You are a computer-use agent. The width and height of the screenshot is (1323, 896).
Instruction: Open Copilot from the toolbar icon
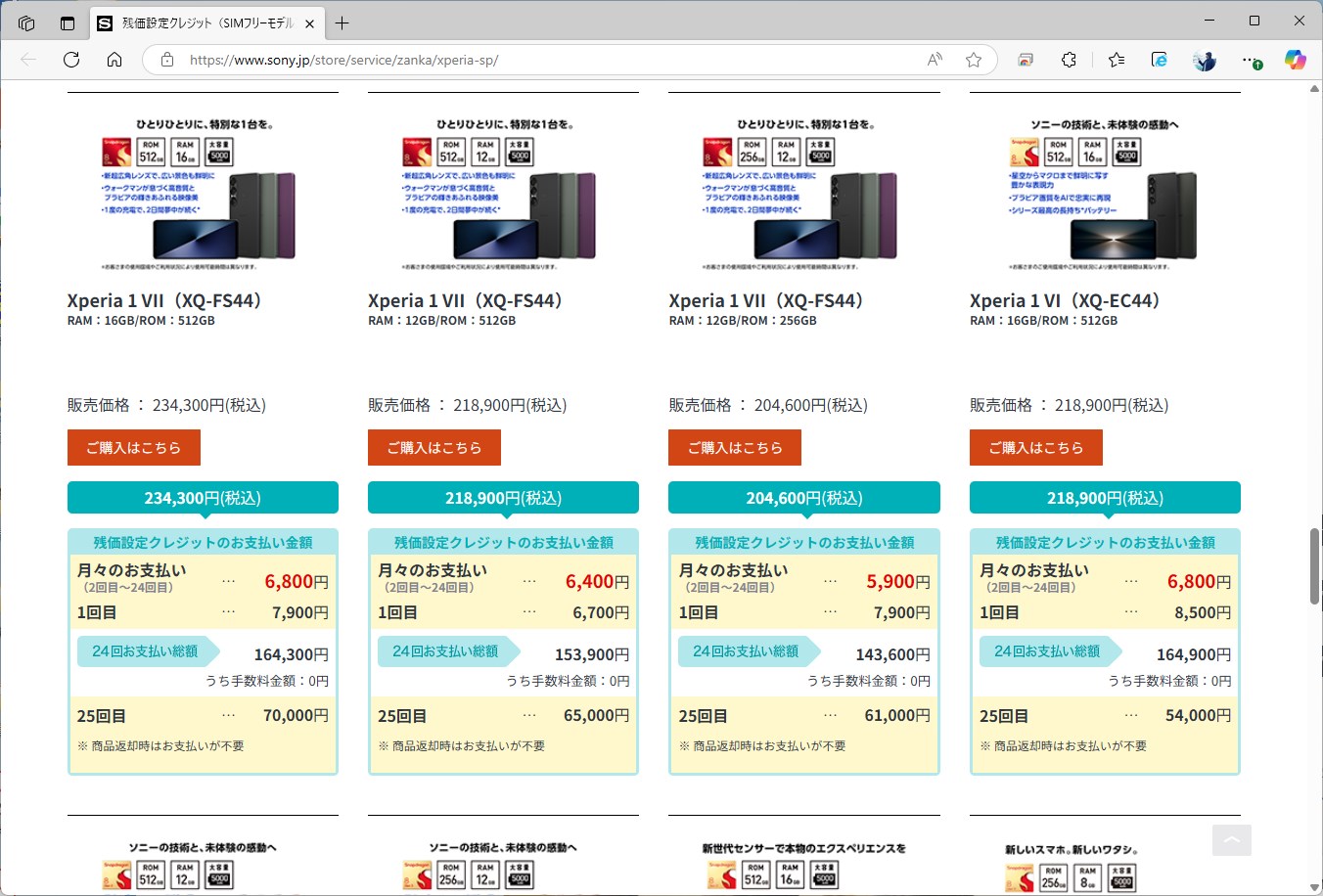1295,60
